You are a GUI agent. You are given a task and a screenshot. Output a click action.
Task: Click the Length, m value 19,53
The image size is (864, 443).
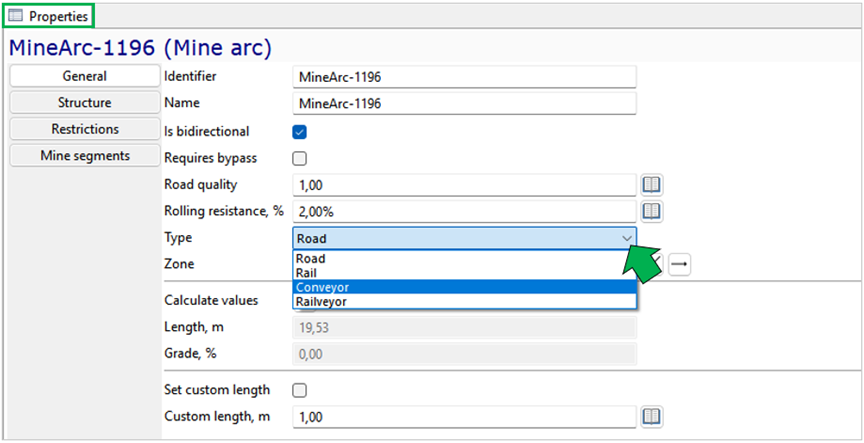coord(464,327)
